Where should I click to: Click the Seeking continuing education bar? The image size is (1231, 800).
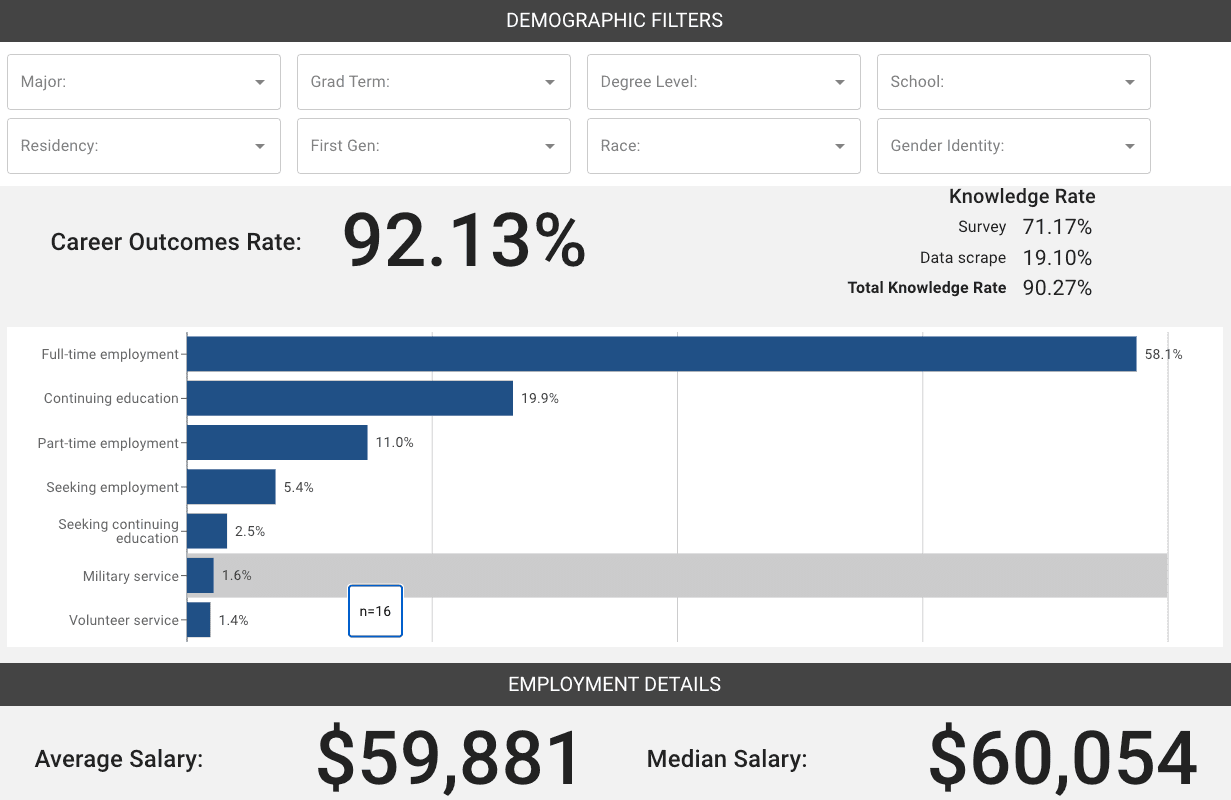tap(207, 531)
